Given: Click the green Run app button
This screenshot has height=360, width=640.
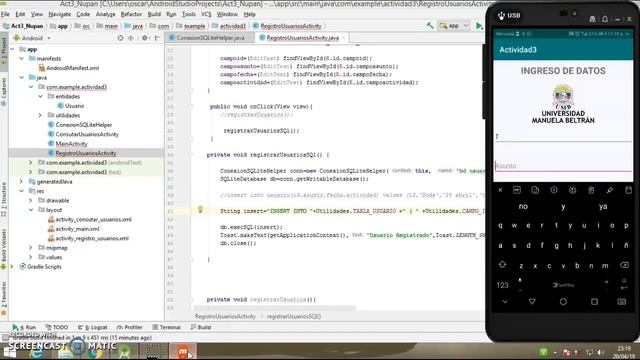Looking at the screenshot, I should (479, 26).
